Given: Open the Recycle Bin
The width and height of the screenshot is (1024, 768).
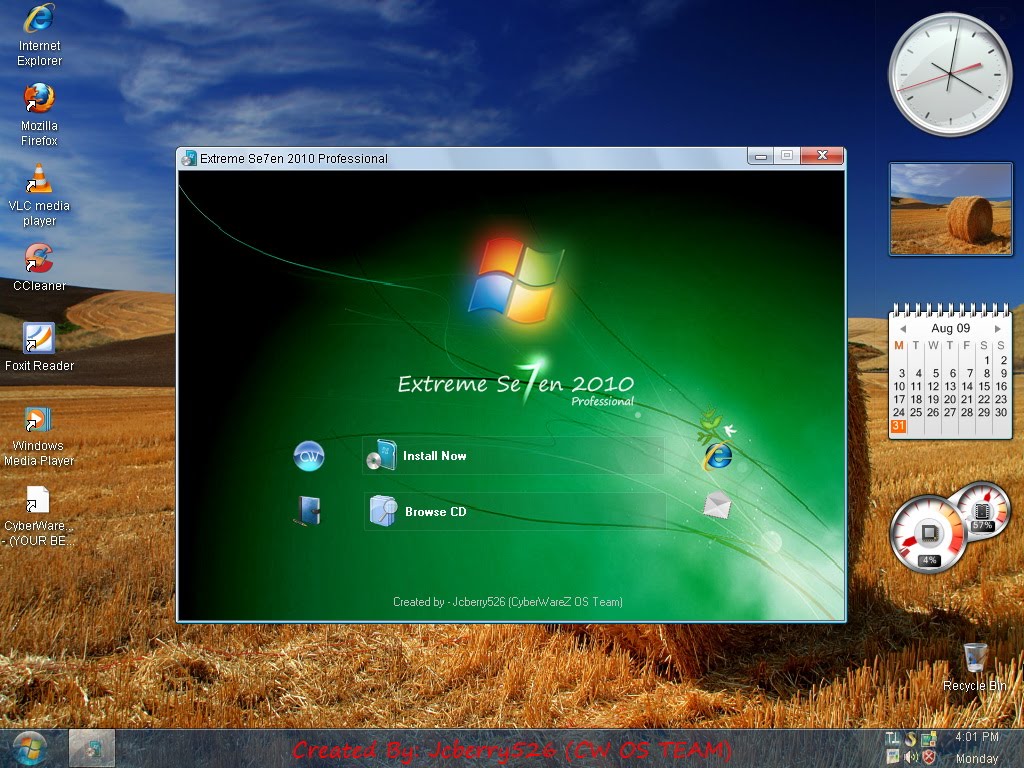Looking at the screenshot, I should [x=975, y=667].
